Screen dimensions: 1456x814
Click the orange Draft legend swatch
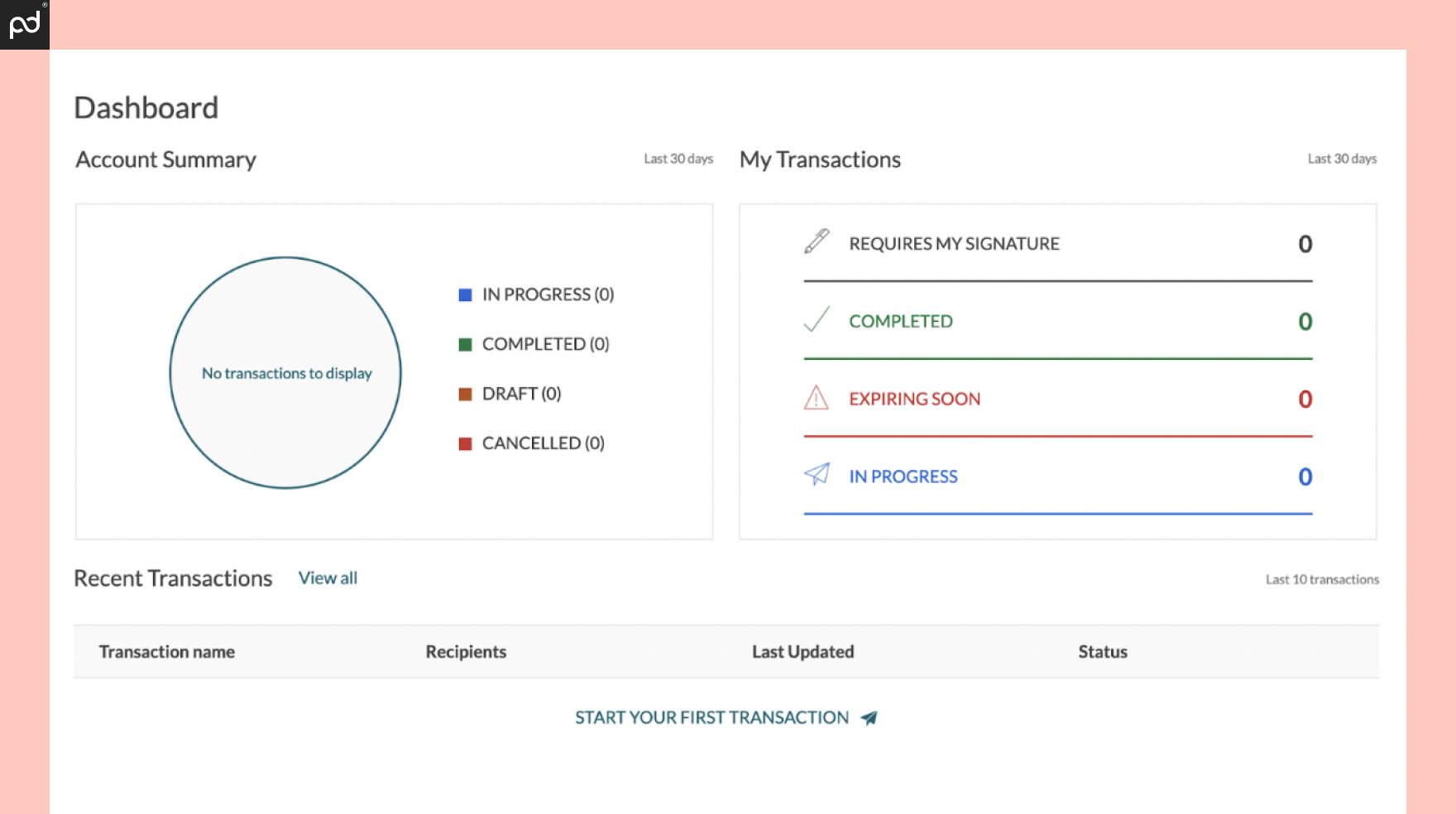[465, 394]
